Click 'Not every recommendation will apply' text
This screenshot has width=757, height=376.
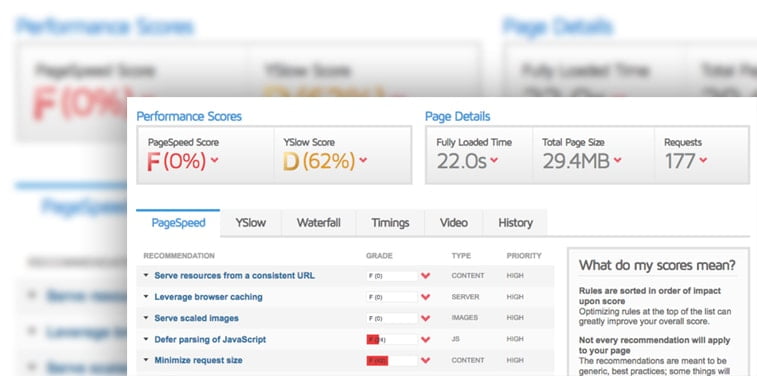[x=655, y=346]
